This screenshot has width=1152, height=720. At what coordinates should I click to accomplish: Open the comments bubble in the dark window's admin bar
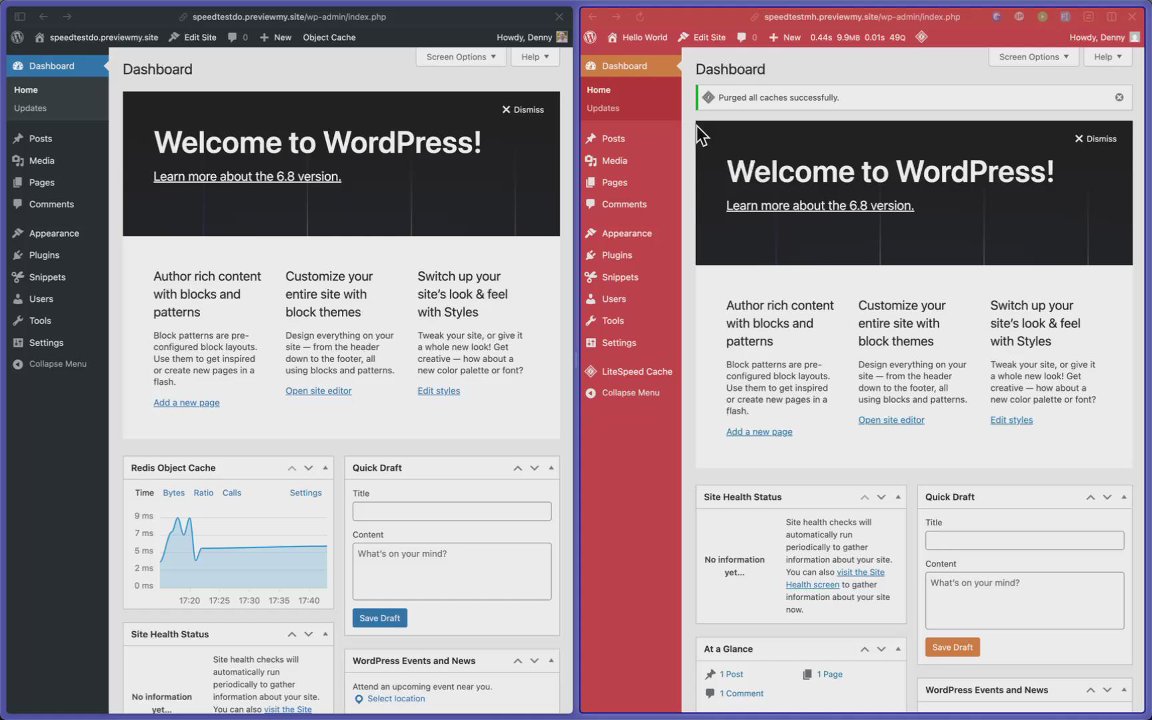tap(237, 37)
